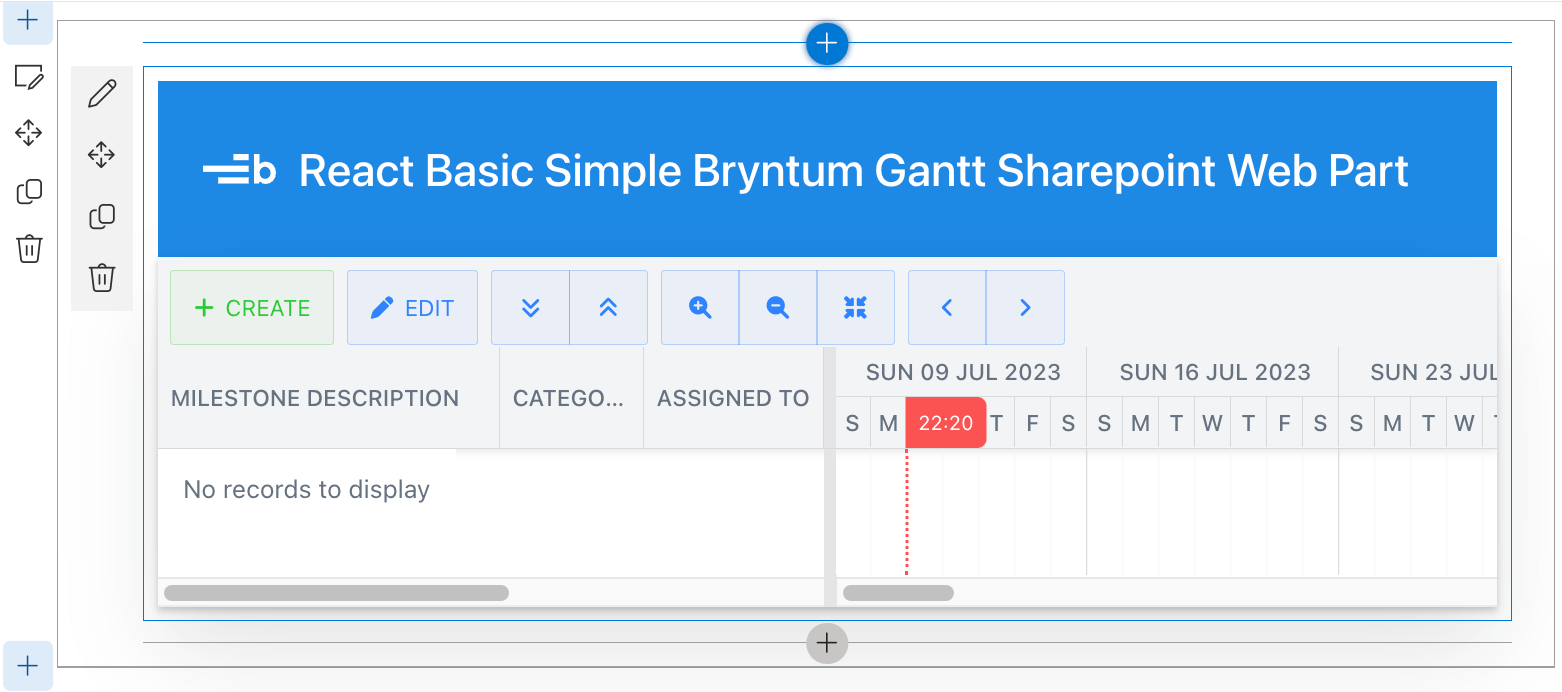1562x692 pixels.
Task: Duplicate the web part with the copy icon
Action: tap(102, 216)
